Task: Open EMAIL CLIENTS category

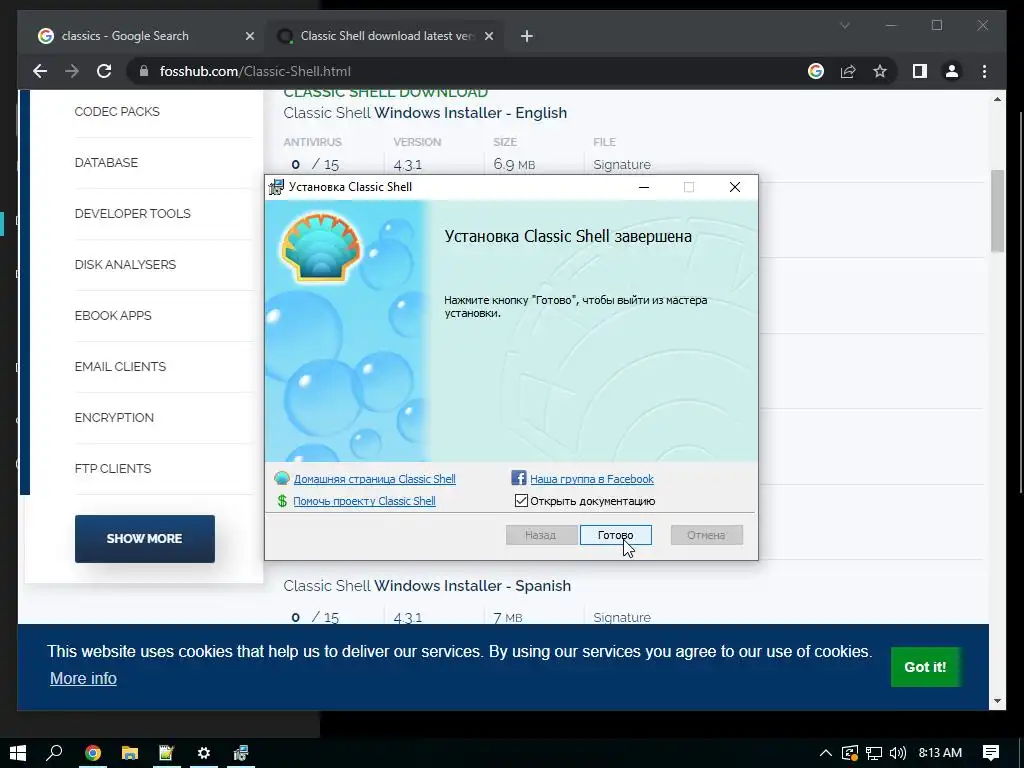Action: point(120,366)
